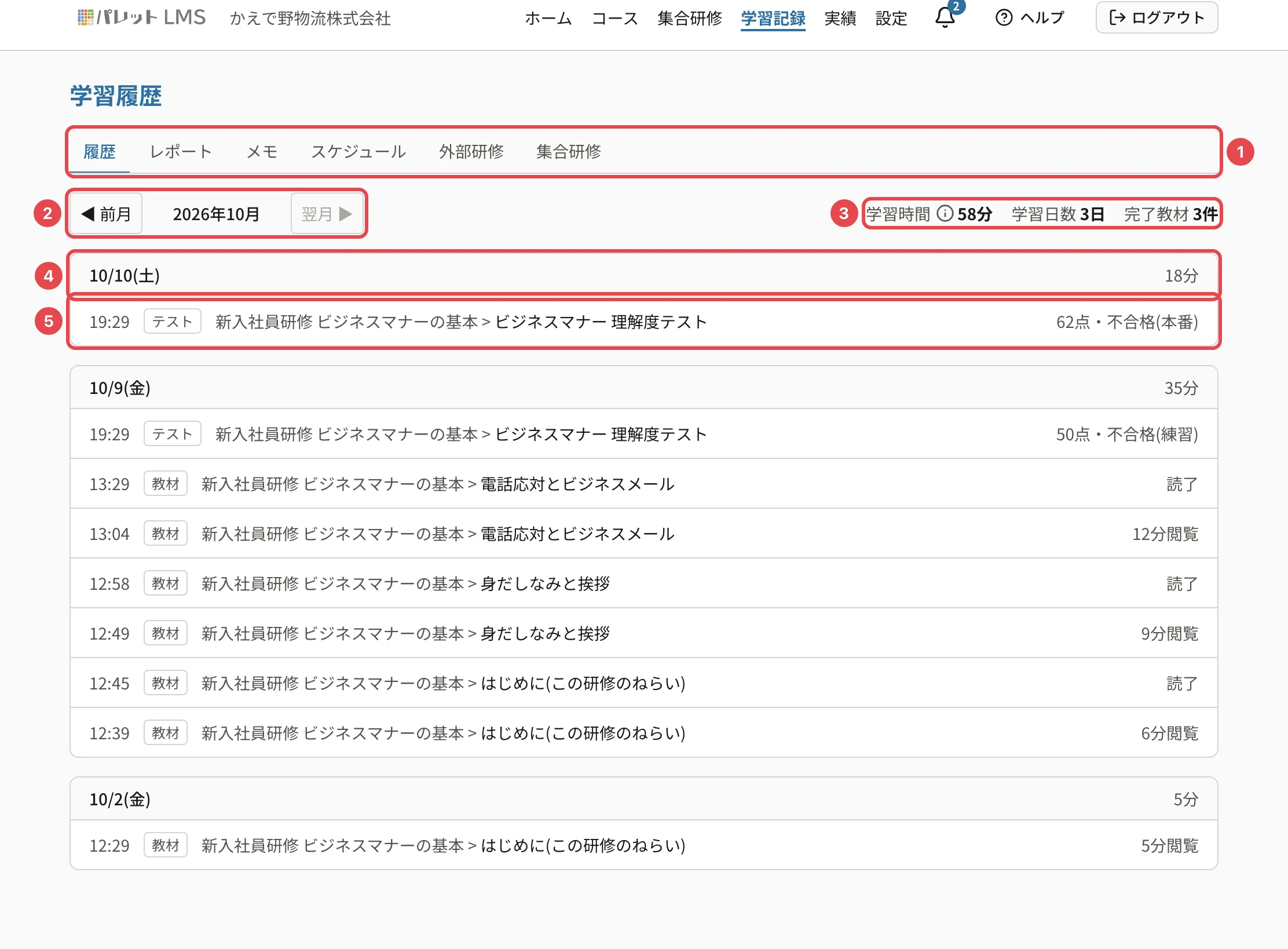The image size is (1288, 949).
Task: Open 12:49 身だしなみと挨拶 entry
Action: [x=644, y=633]
